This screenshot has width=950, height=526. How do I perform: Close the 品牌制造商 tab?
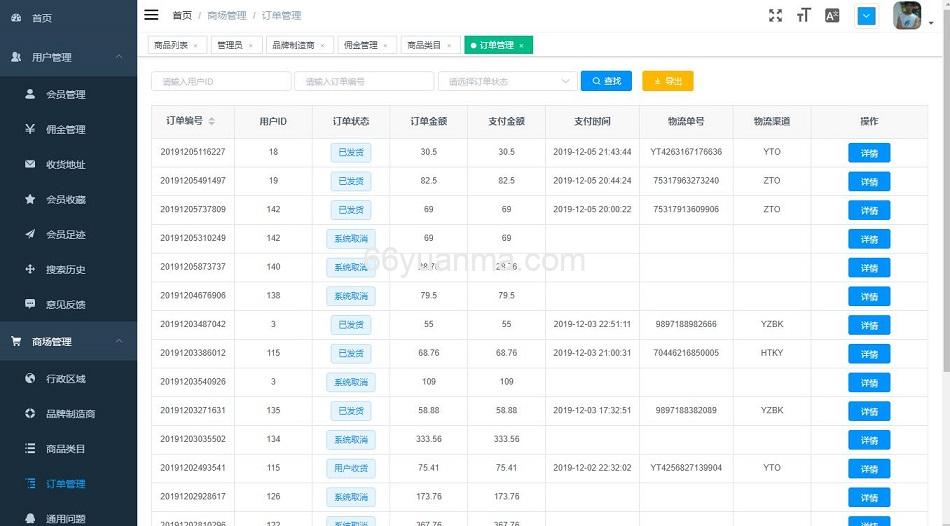(322, 45)
